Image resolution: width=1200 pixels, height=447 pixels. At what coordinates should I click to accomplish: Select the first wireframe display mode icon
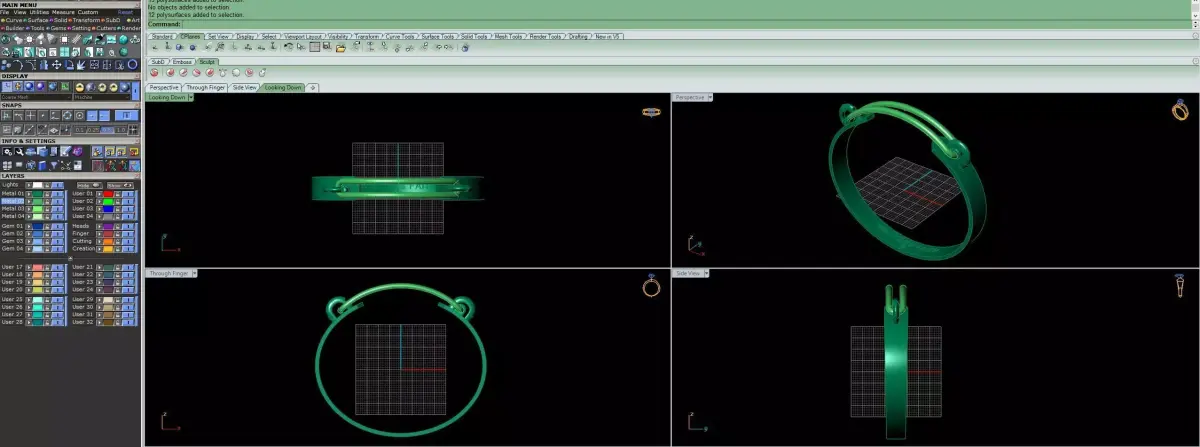(7, 87)
